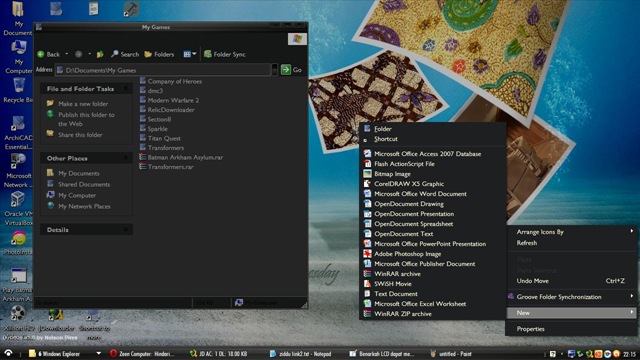Select the RelicDownloader folder
This screenshot has width=640, height=360.
(167, 109)
